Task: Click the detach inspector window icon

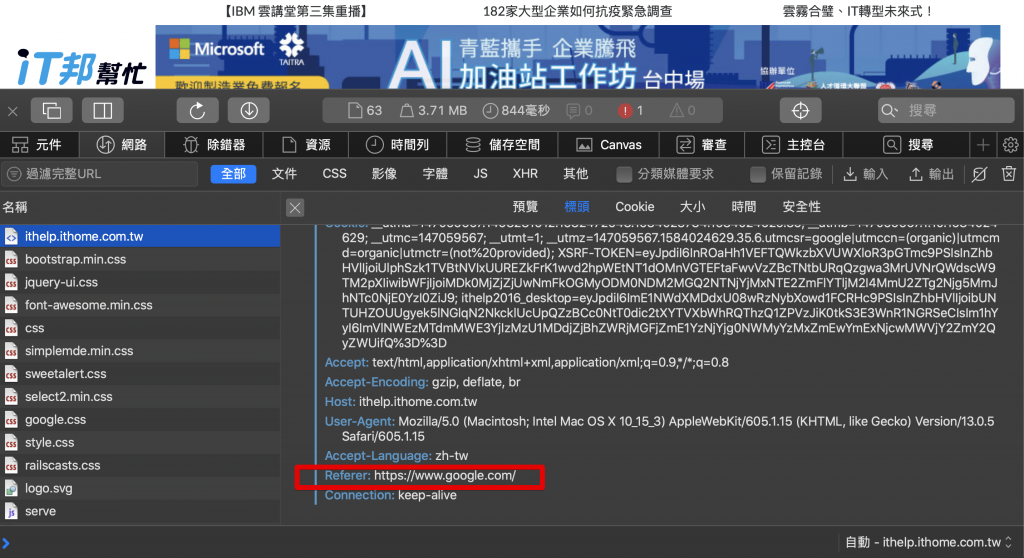Action: [x=52, y=110]
